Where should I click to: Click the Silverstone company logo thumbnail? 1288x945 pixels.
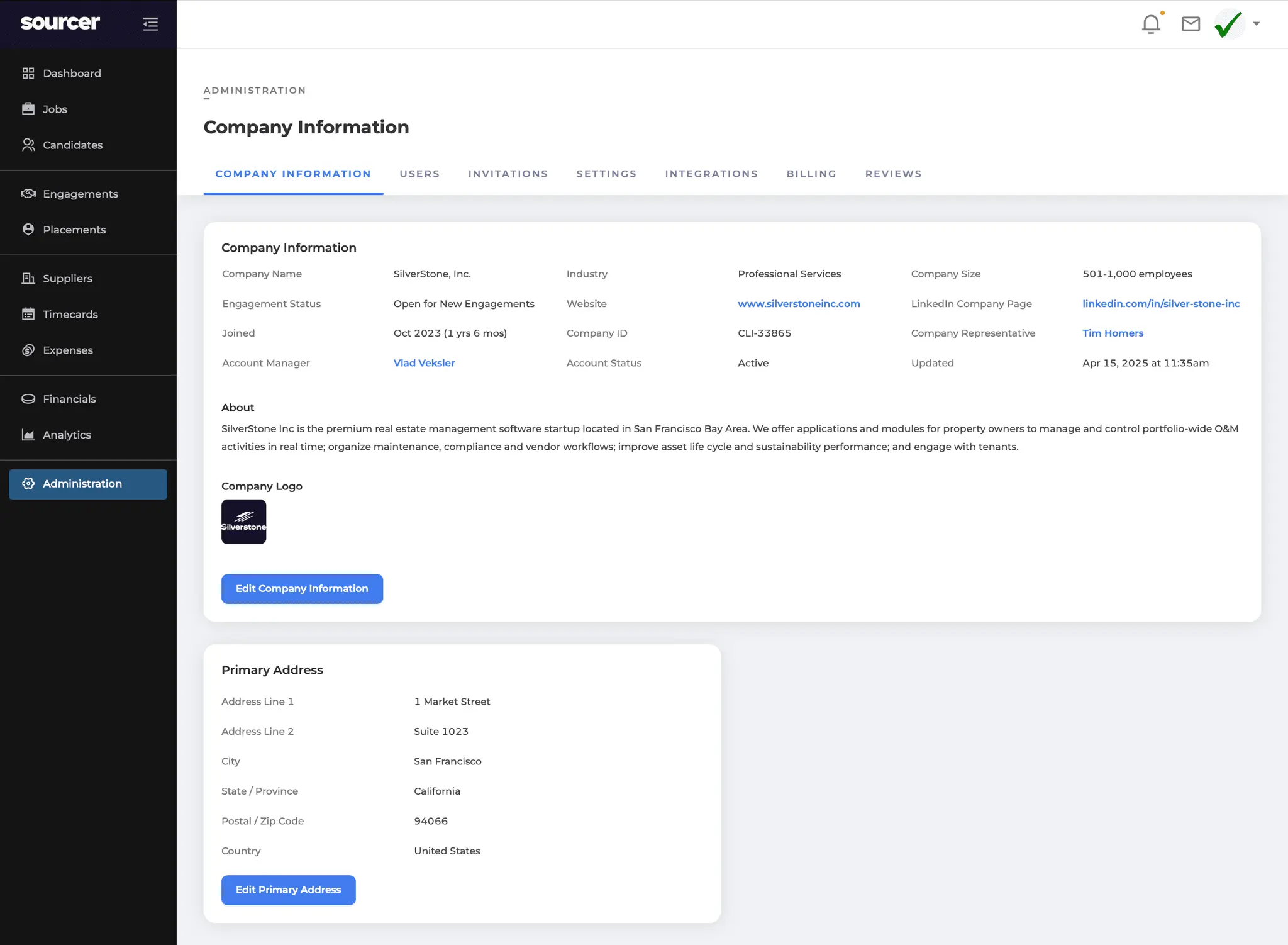244,522
